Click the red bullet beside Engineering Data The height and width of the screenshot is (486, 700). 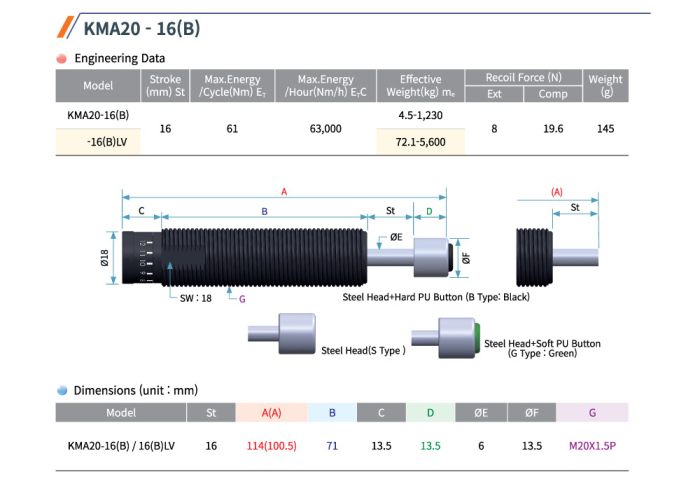point(62,59)
